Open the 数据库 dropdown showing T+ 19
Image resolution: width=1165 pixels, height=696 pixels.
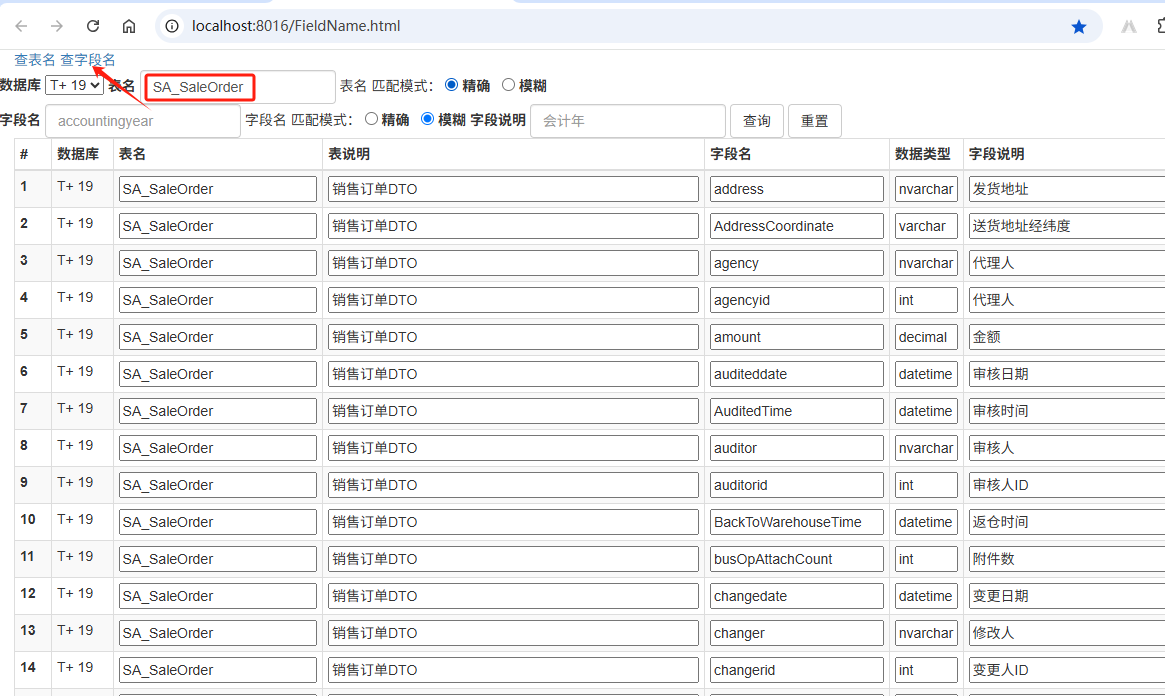click(74, 86)
